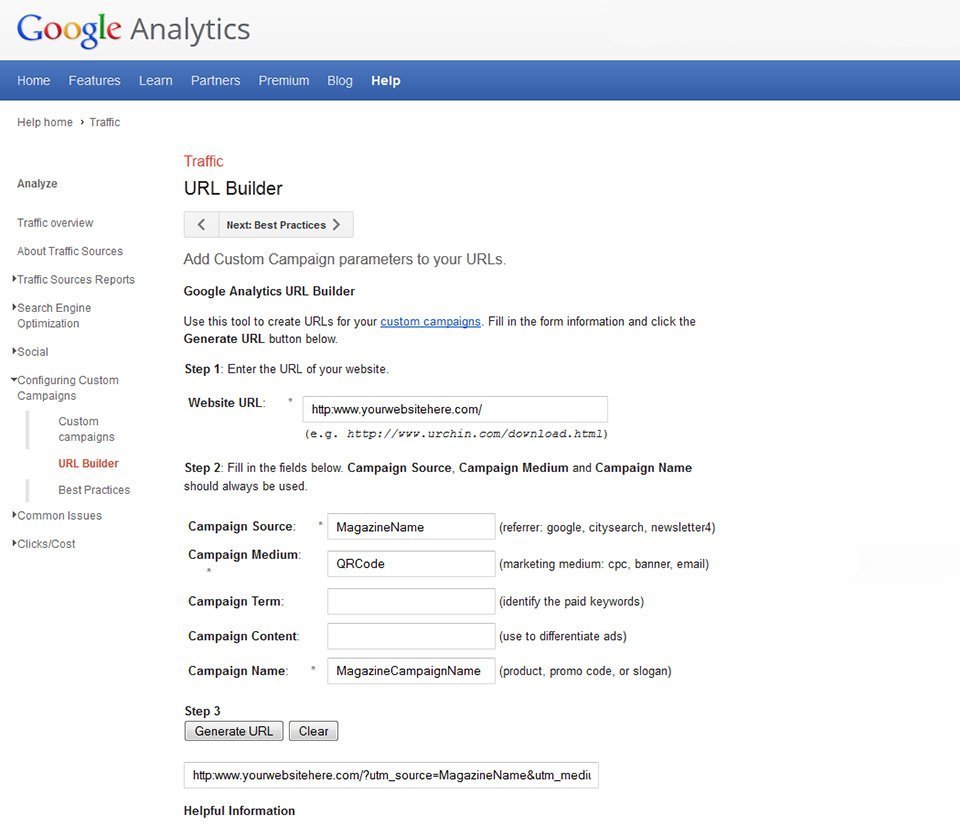Image resolution: width=960 pixels, height=830 pixels.
Task: Click the 'identify the paid keywords' hint
Action: pyautogui.click(x=571, y=601)
